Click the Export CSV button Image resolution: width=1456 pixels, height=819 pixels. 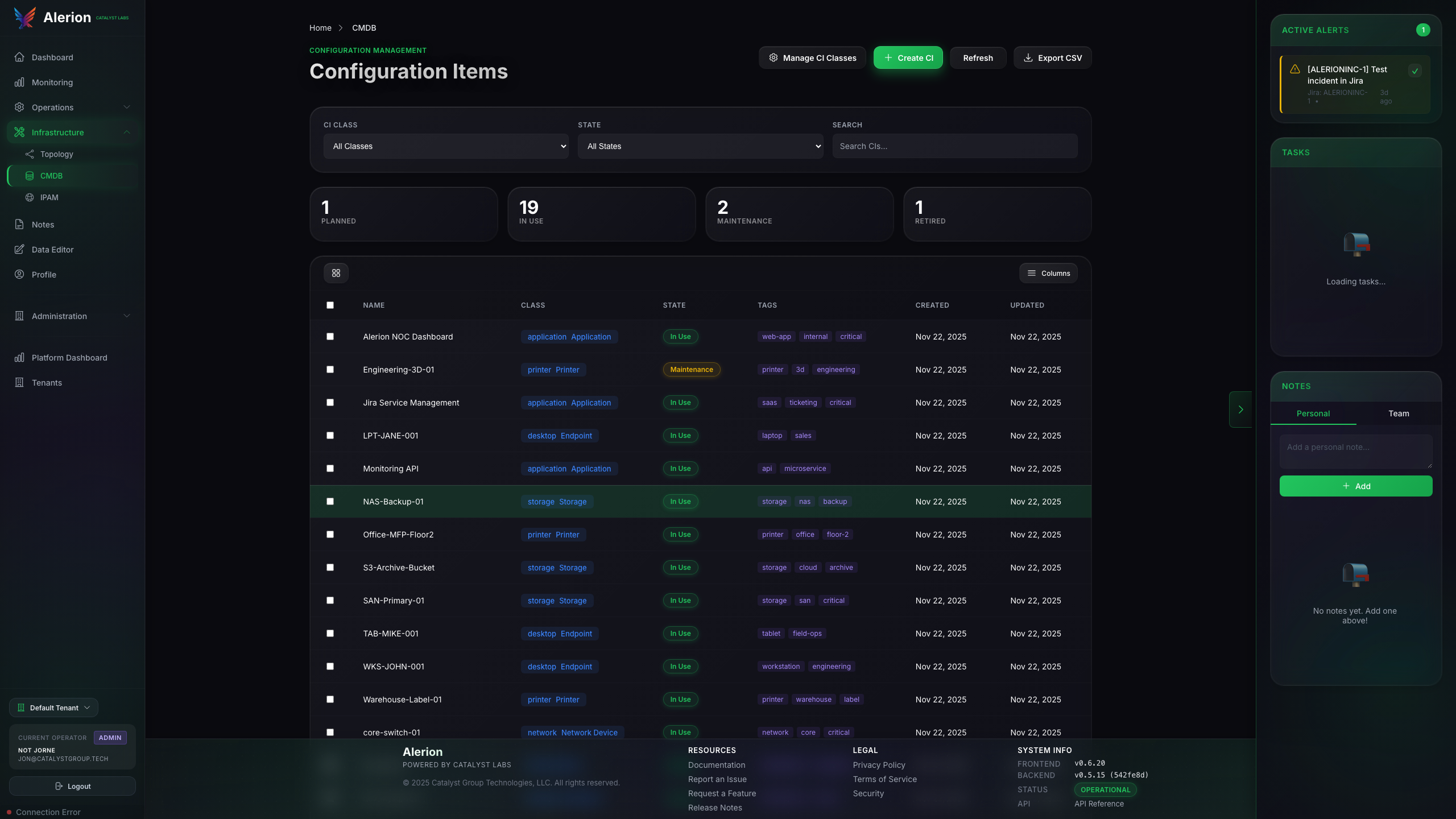click(x=1052, y=58)
